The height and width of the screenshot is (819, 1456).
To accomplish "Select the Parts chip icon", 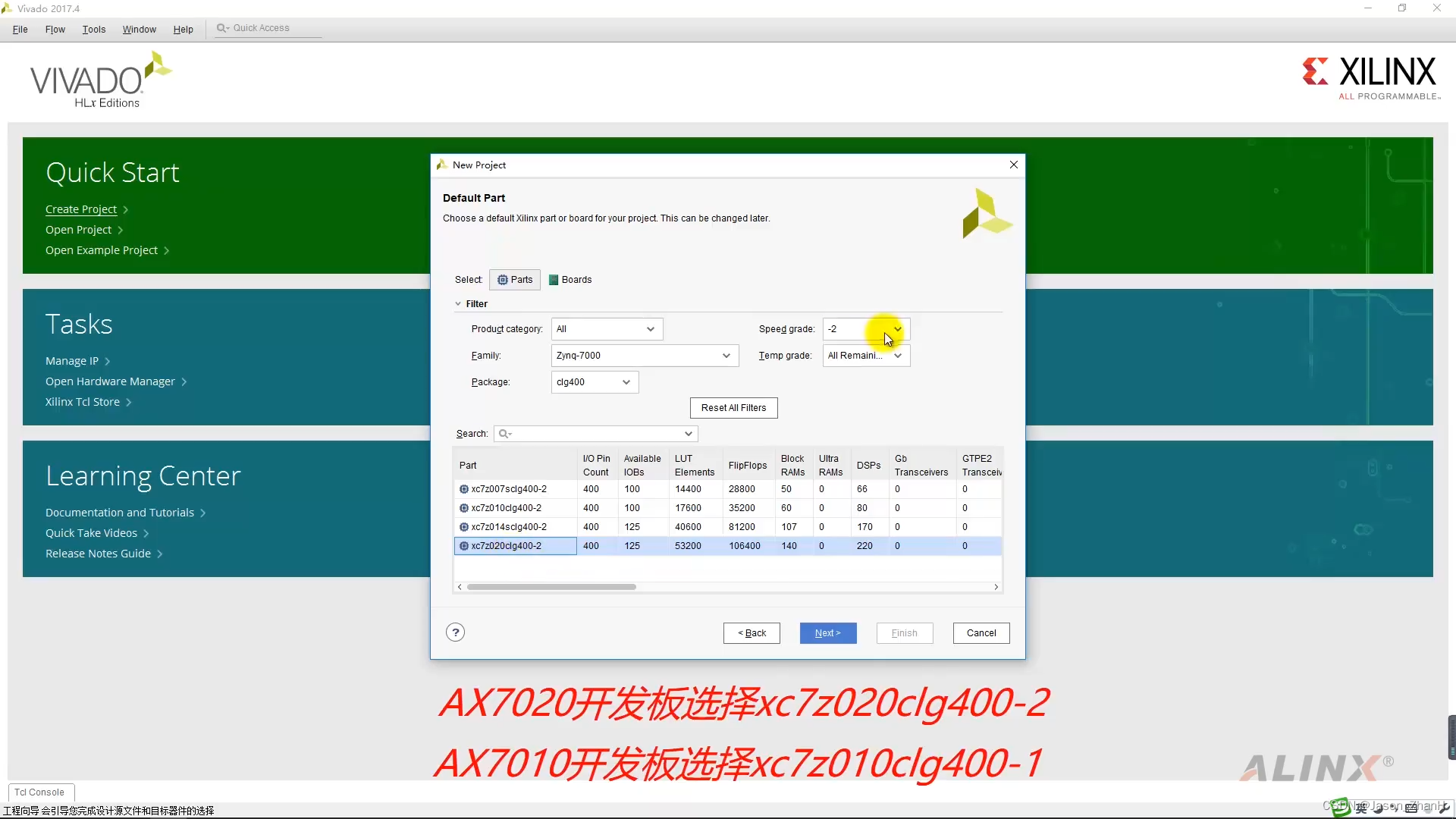I will 502,279.
